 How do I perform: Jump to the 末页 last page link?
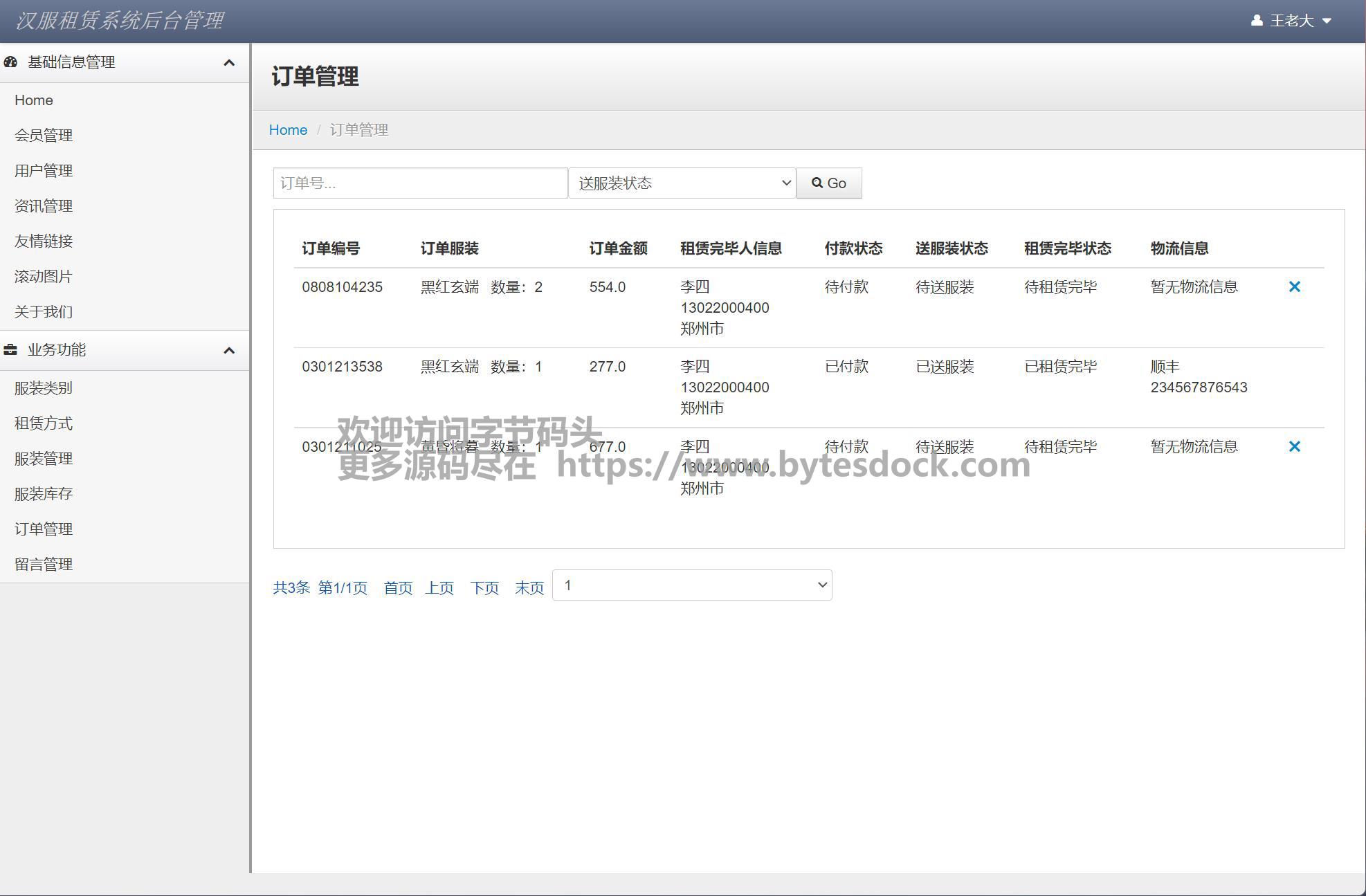529,588
